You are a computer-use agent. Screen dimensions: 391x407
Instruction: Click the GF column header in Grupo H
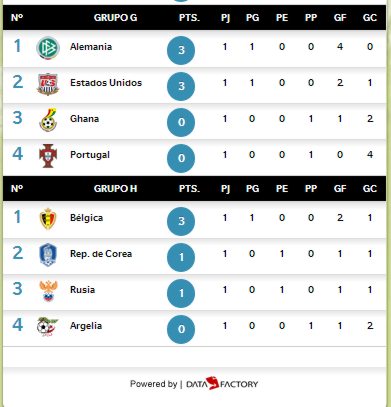pos(340,188)
